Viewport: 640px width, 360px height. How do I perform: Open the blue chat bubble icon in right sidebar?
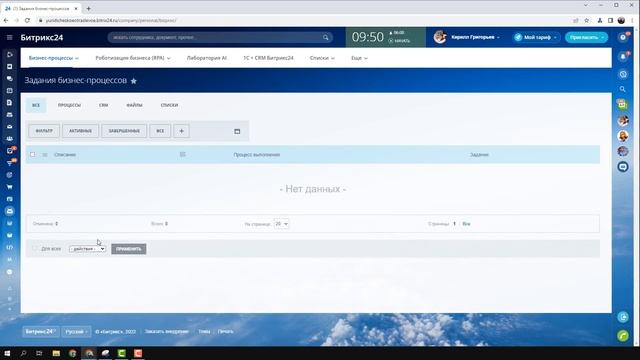[x=623, y=167]
